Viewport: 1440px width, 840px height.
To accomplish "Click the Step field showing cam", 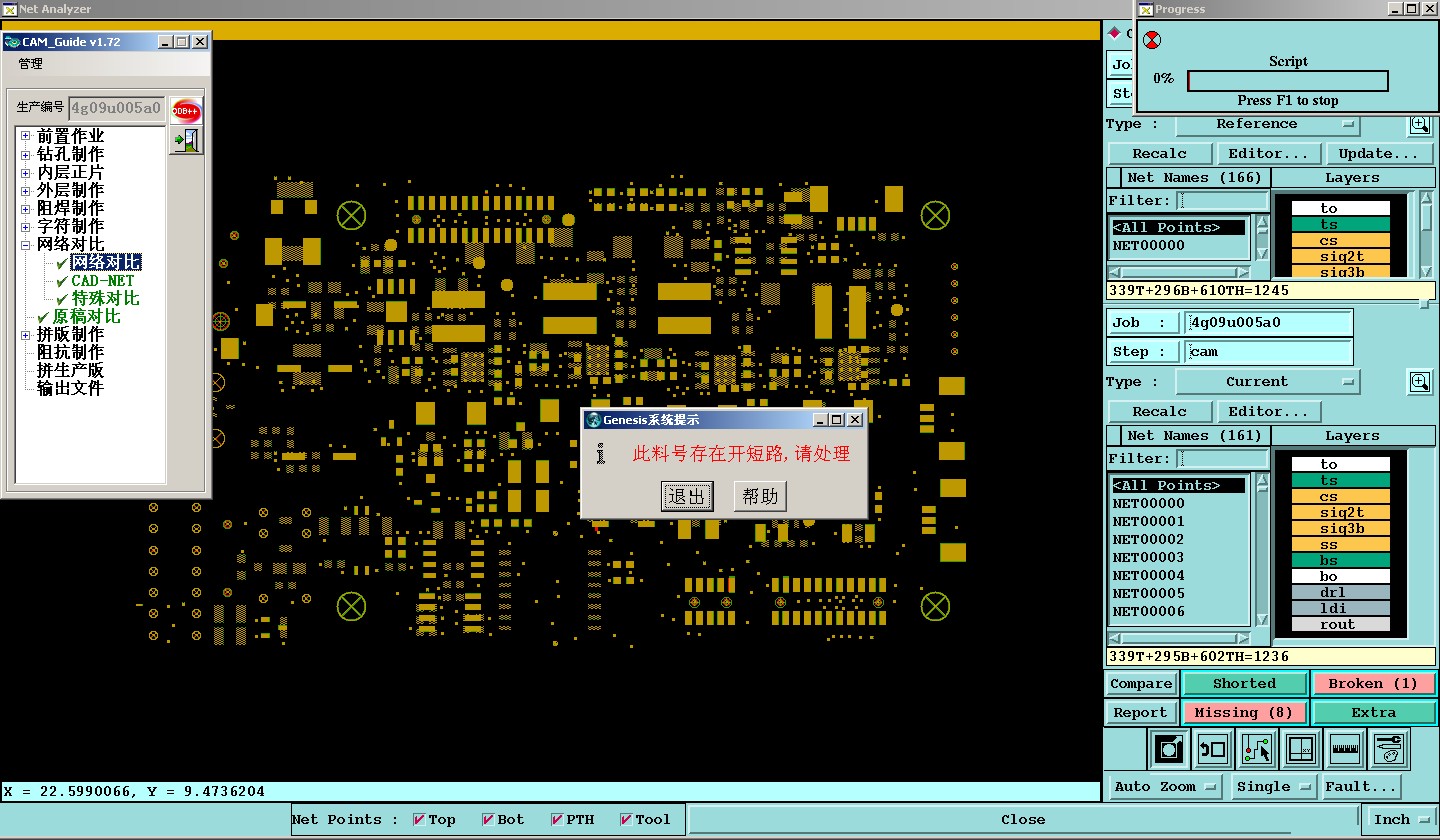I will click(1269, 352).
